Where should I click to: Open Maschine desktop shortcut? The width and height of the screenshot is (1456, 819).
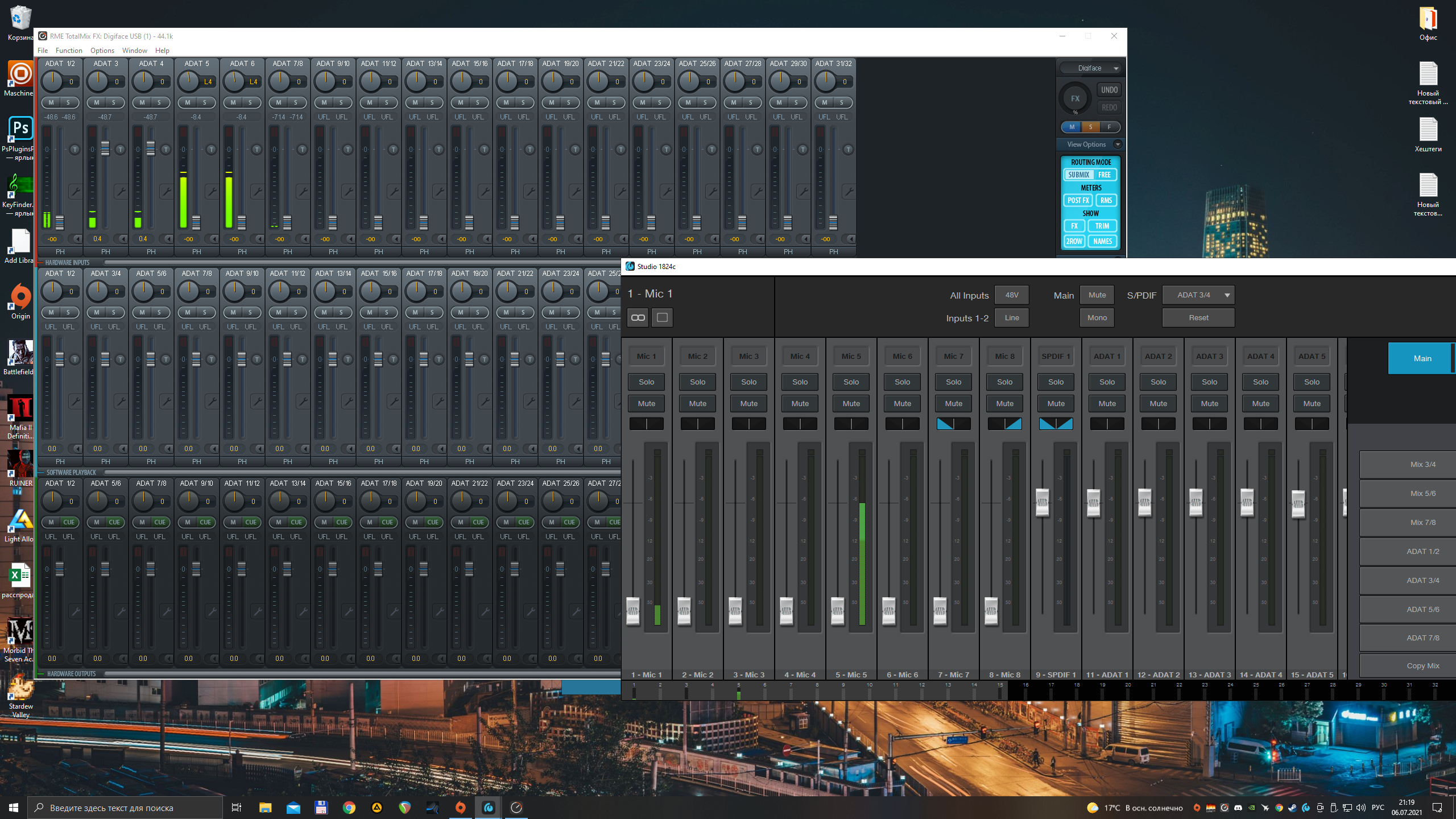click(x=20, y=78)
